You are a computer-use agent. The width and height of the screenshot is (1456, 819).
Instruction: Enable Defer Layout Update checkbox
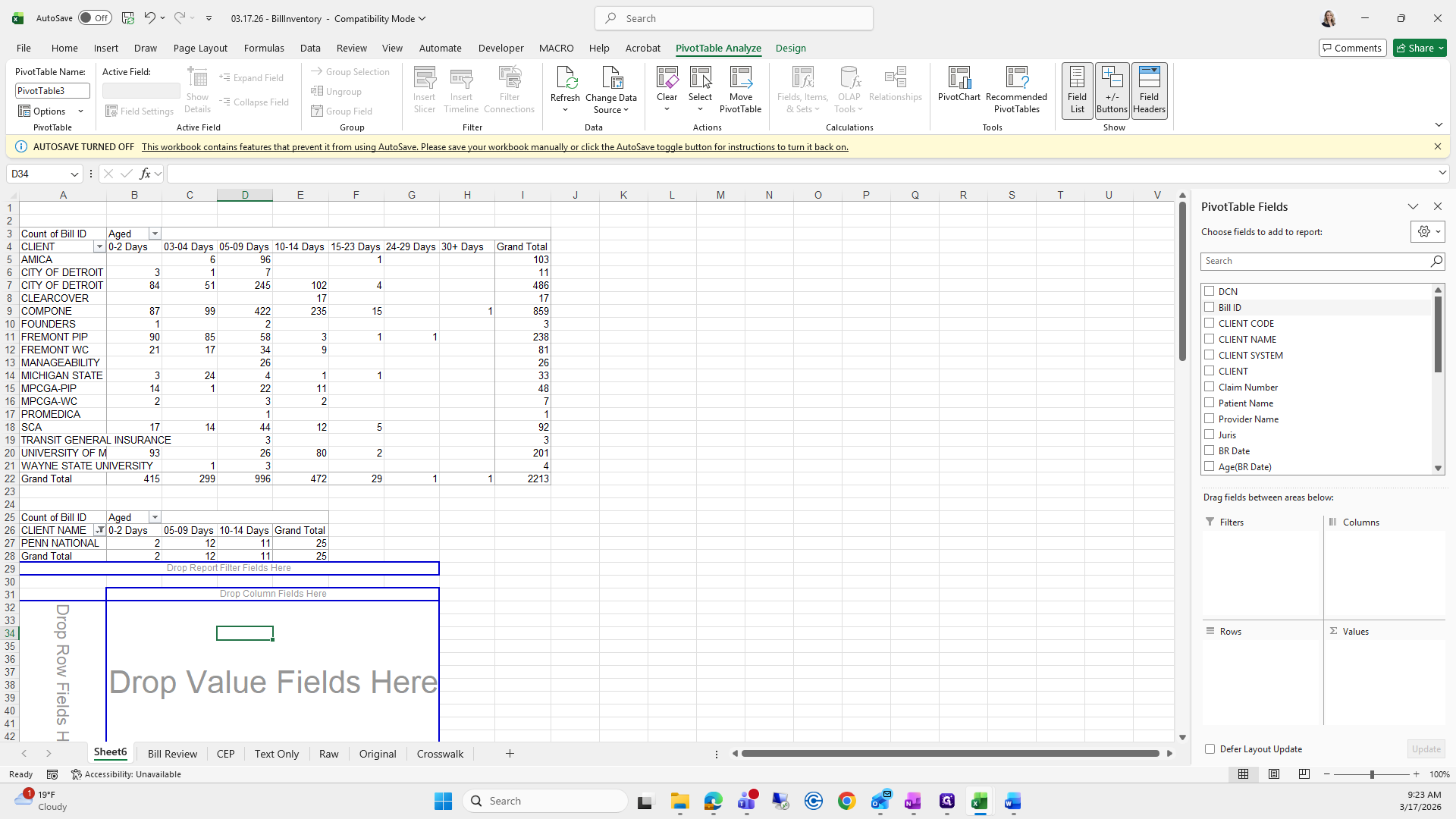pos(1210,749)
